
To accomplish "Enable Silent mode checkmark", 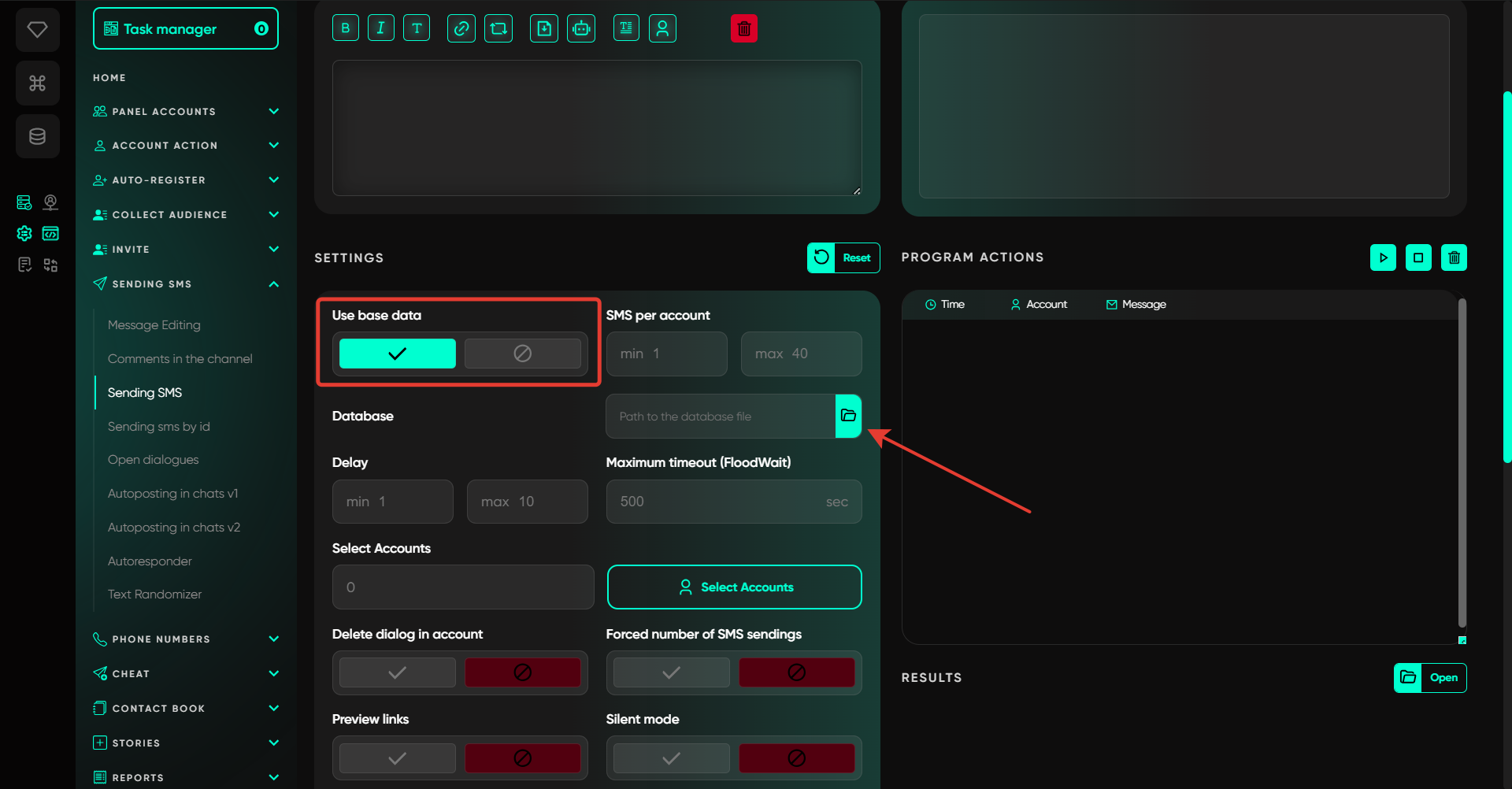I will (671, 758).
